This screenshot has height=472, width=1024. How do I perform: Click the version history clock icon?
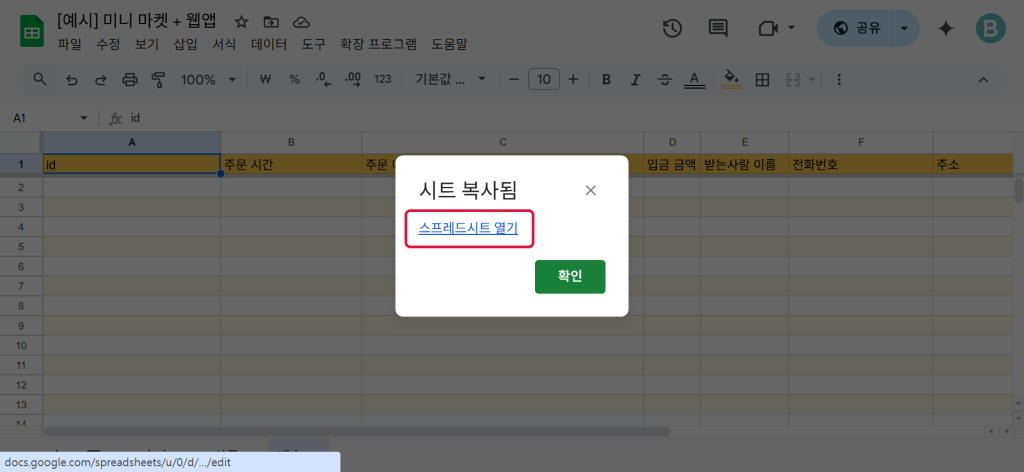coord(672,28)
